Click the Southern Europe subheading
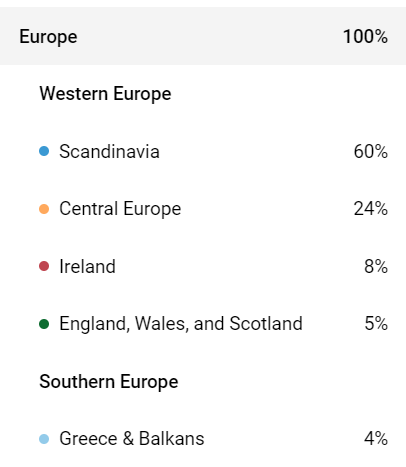 (x=109, y=381)
